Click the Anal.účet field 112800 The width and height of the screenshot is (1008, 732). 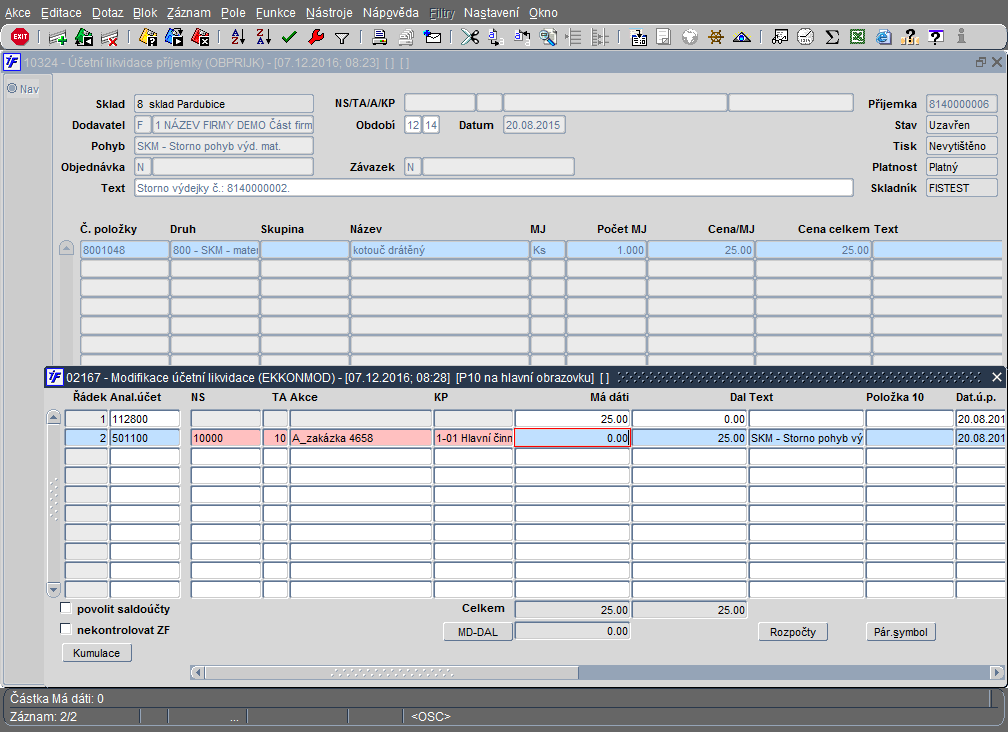click(145, 419)
